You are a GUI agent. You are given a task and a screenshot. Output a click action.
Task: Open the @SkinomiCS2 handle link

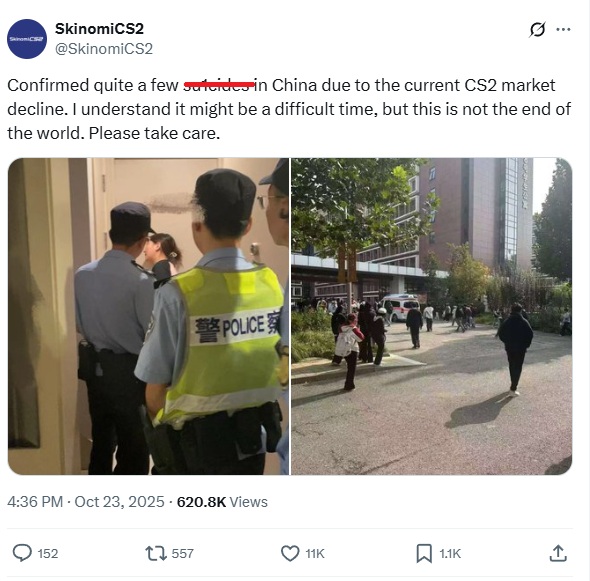pyautogui.click(x=104, y=49)
